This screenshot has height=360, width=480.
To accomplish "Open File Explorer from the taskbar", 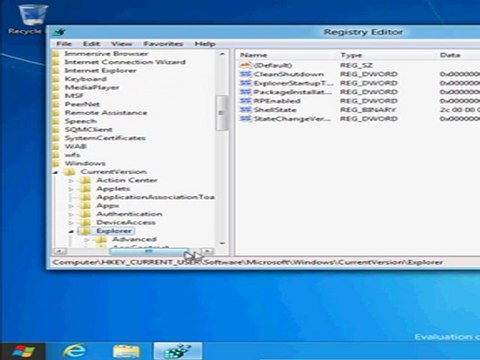I will 126,351.
